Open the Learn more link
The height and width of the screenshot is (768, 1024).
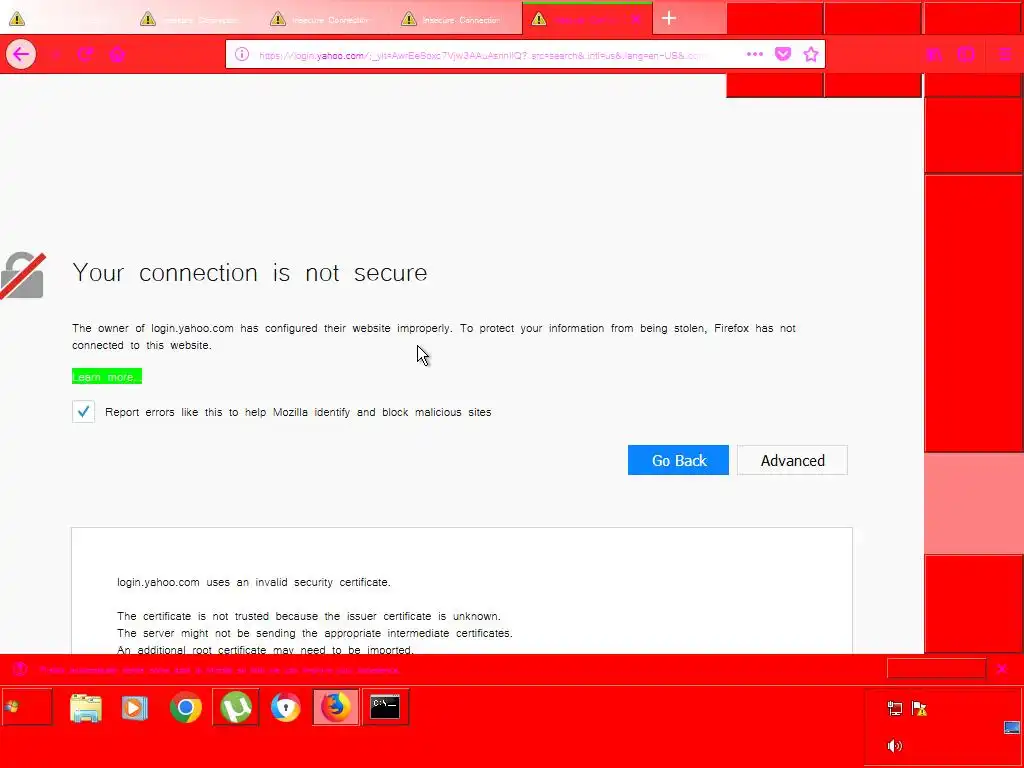click(106, 377)
